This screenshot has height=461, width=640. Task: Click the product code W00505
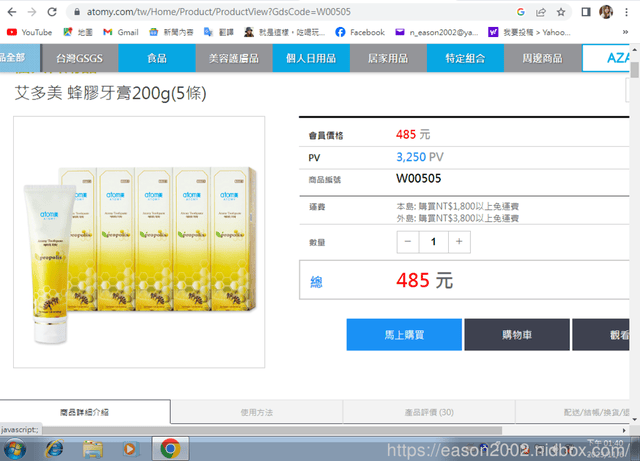[419, 178]
